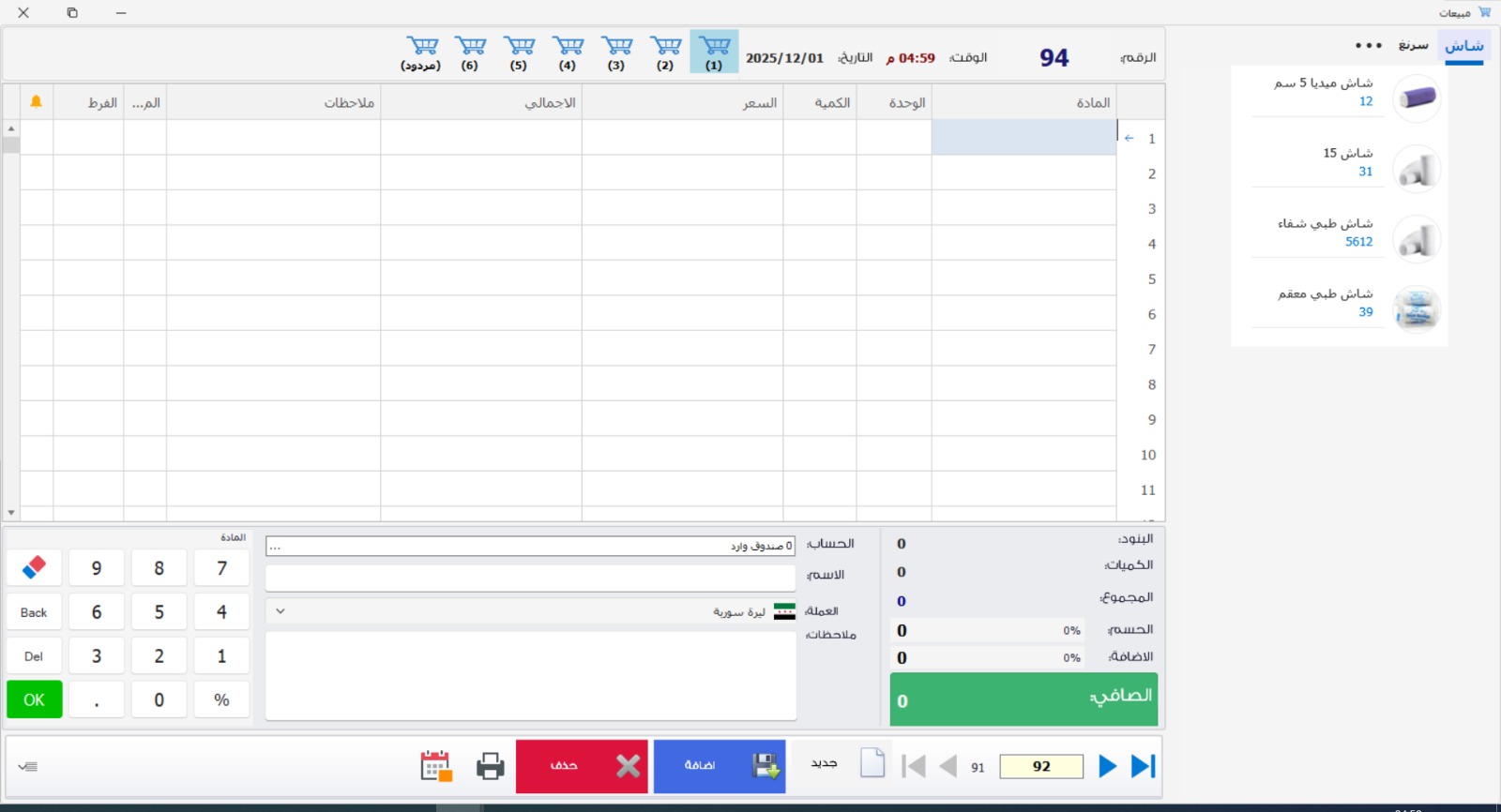Expand the currency dropdown (ليرة سورية)
This screenshot has height=812, width=1501.
(x=280, y=611)
